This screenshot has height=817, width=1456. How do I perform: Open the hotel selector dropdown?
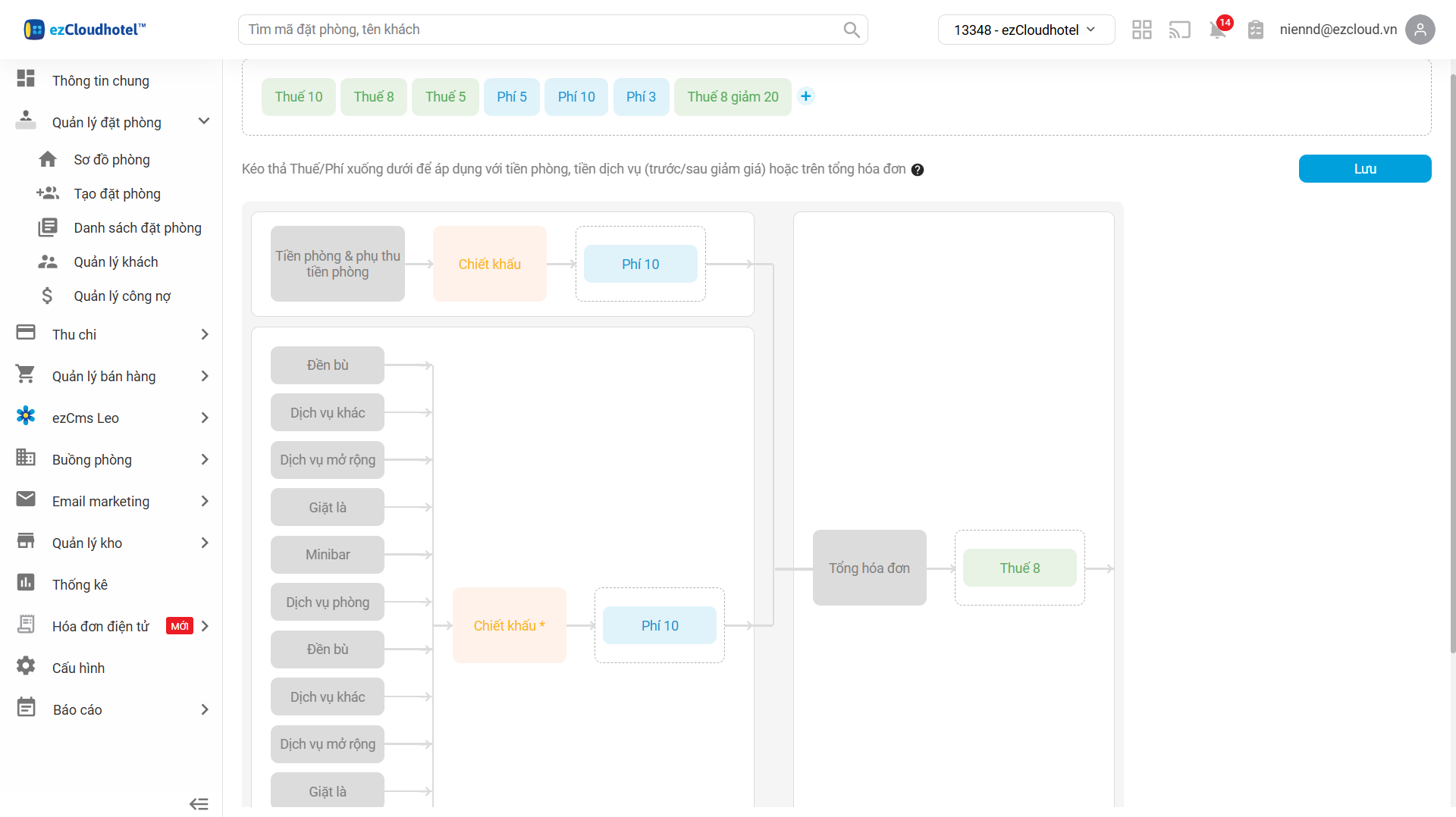[1025, 30]
